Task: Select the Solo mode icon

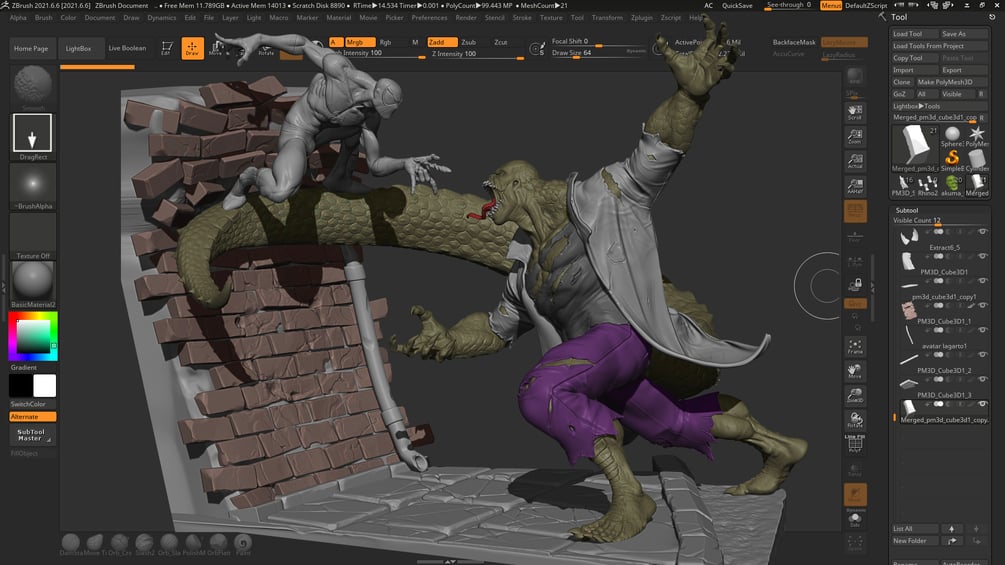Action: click(855, 520)
